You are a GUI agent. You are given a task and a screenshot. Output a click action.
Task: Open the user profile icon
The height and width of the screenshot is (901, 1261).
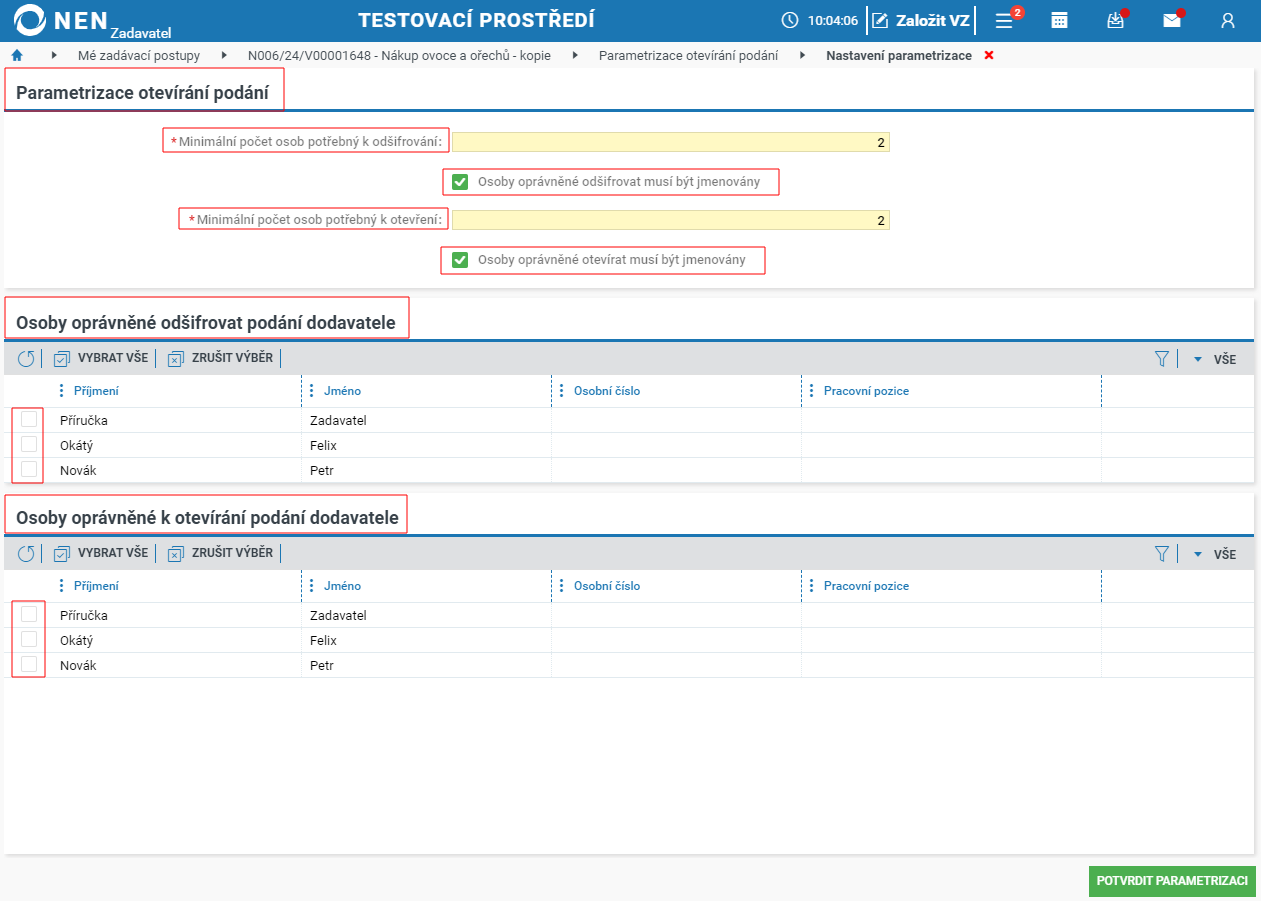pos(1228,20)
